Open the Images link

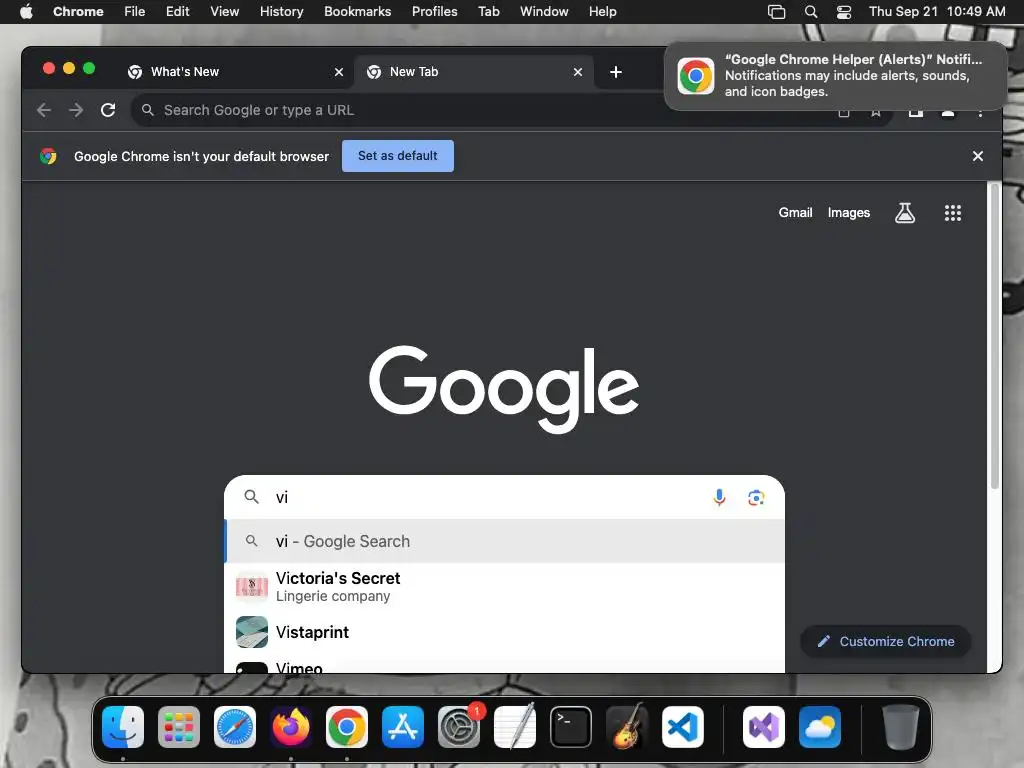click(848, 212)
